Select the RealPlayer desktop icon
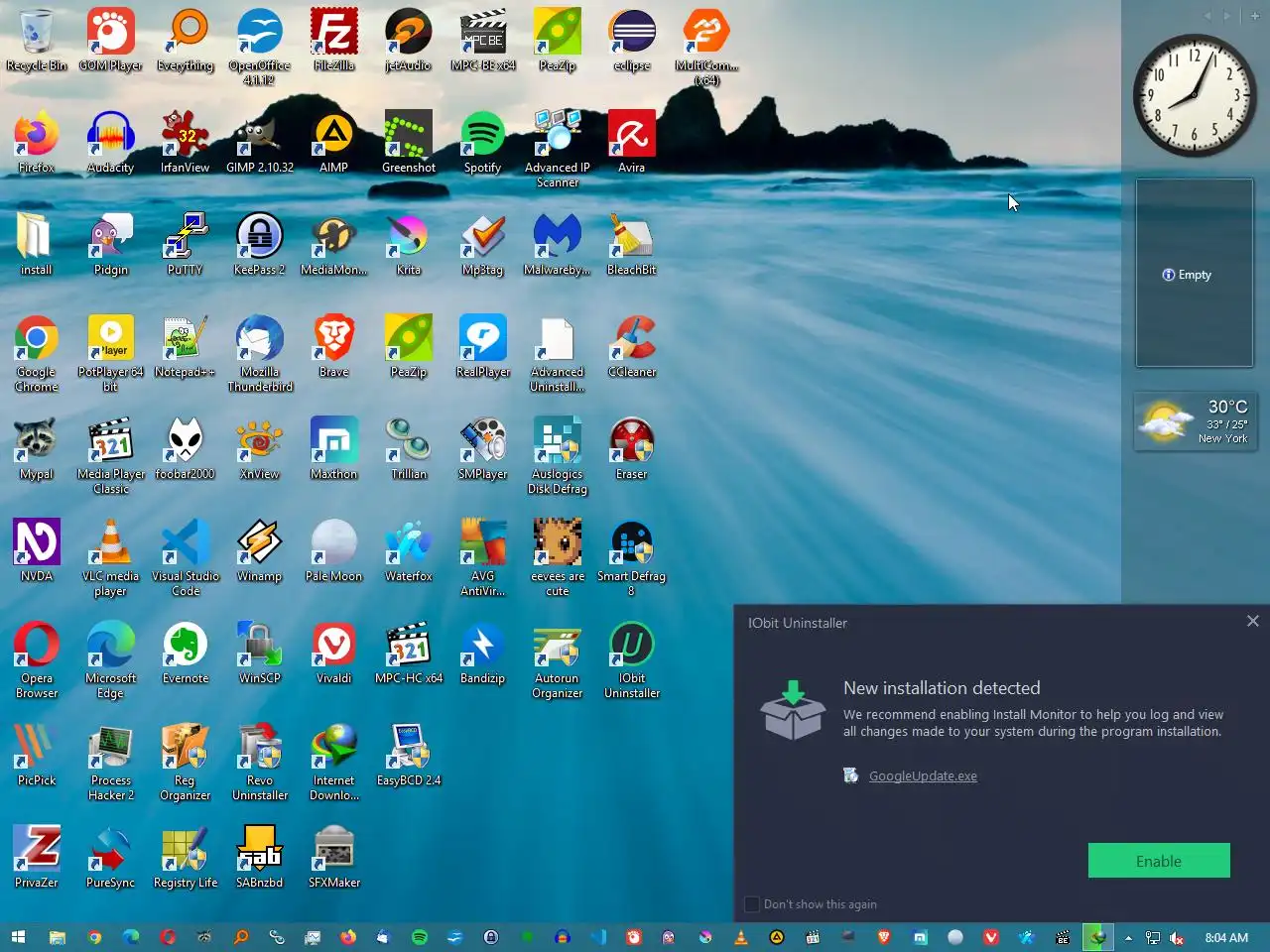The height and width of the screenshot is (952, 1270). pyautogui.click(x=483, y=347)
